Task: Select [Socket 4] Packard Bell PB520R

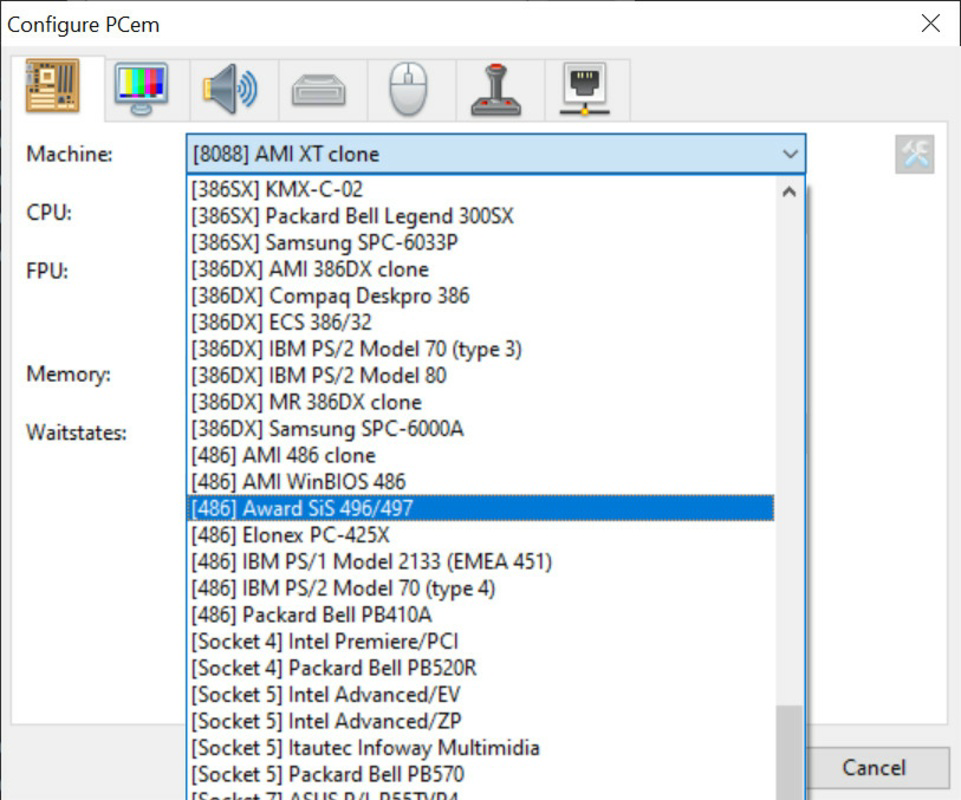Action: point(480,668)
